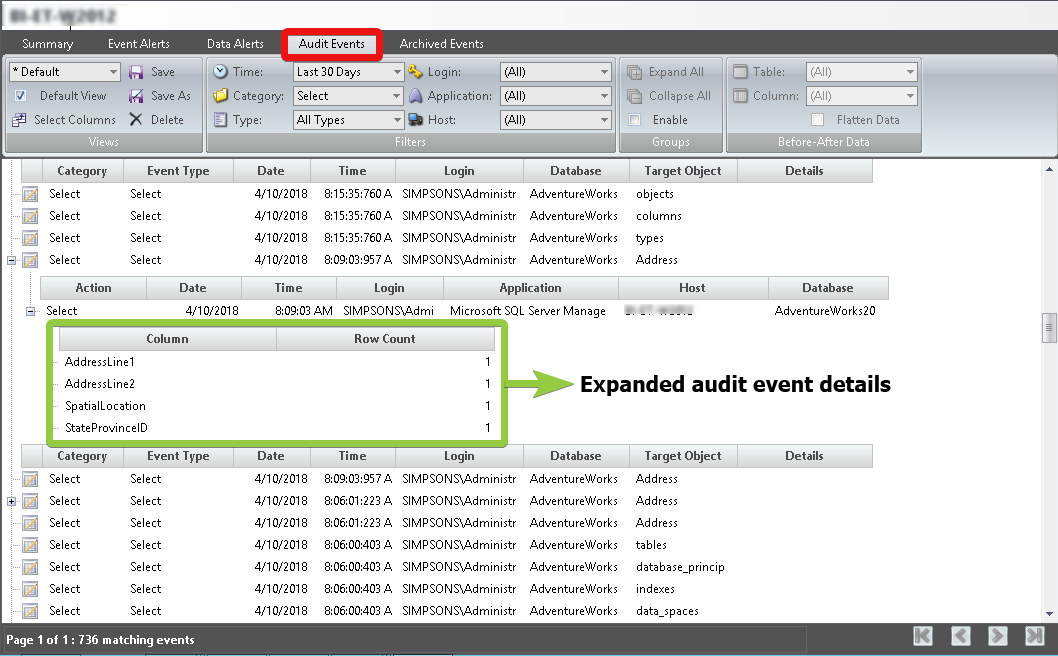
Task: Toggle the Default View checkbox
Action: (20, 96)
